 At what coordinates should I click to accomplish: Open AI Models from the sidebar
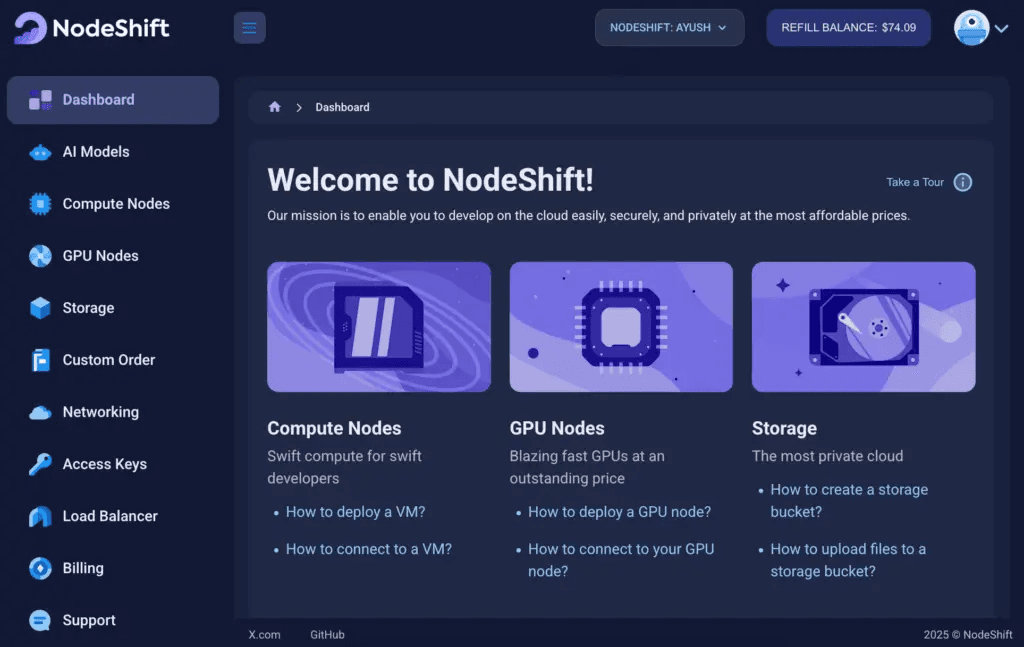[x=96, y=152]
